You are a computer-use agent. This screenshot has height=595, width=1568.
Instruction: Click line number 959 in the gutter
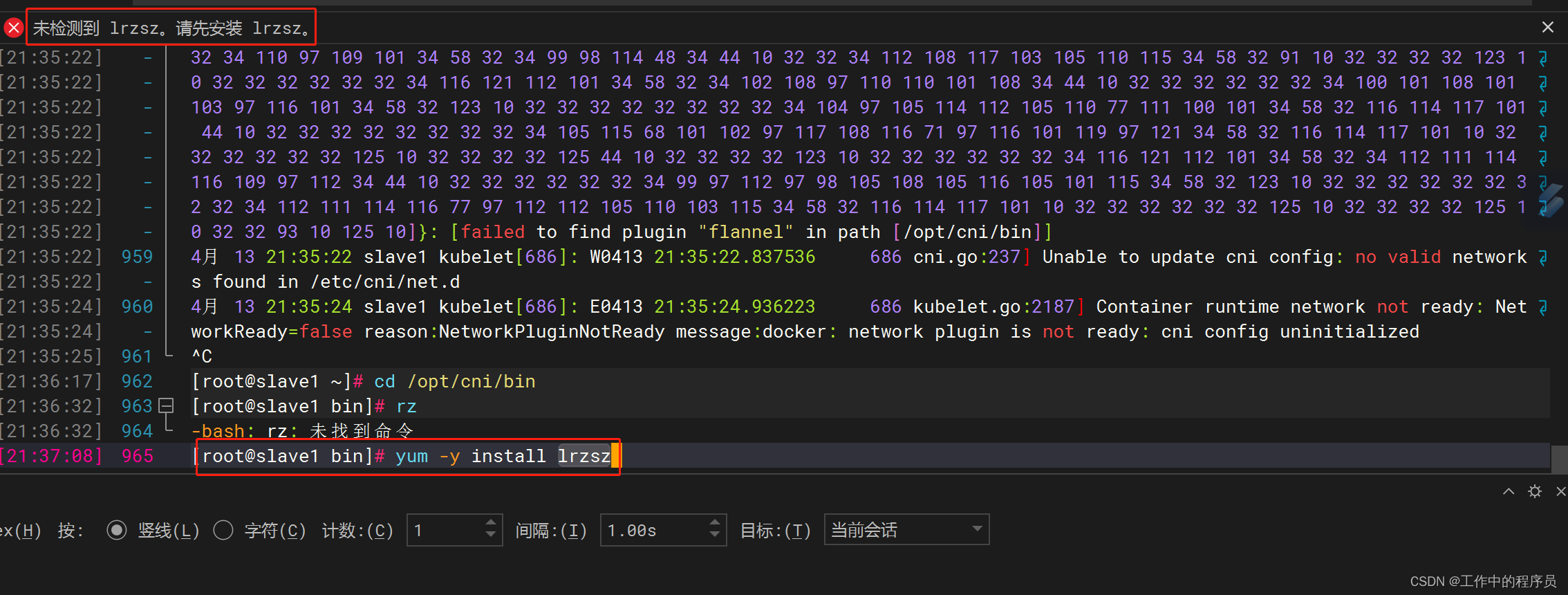tap(137, 257)
